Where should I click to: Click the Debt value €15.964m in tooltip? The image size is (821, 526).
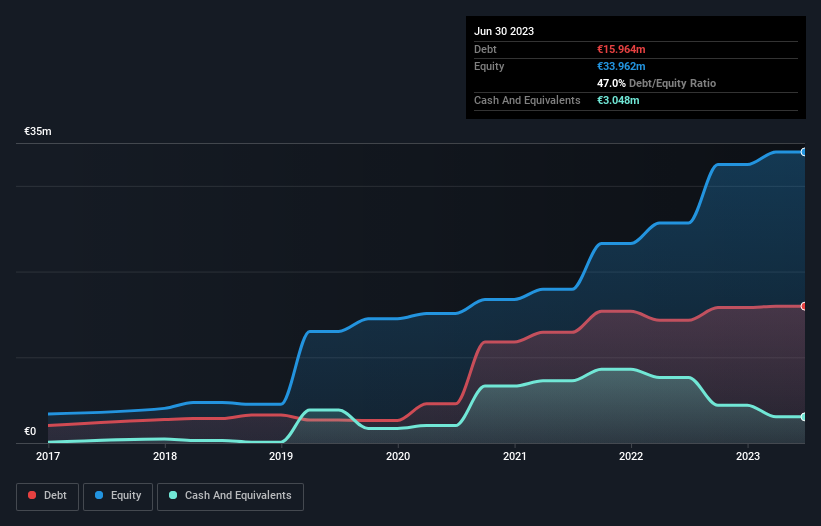621,49
